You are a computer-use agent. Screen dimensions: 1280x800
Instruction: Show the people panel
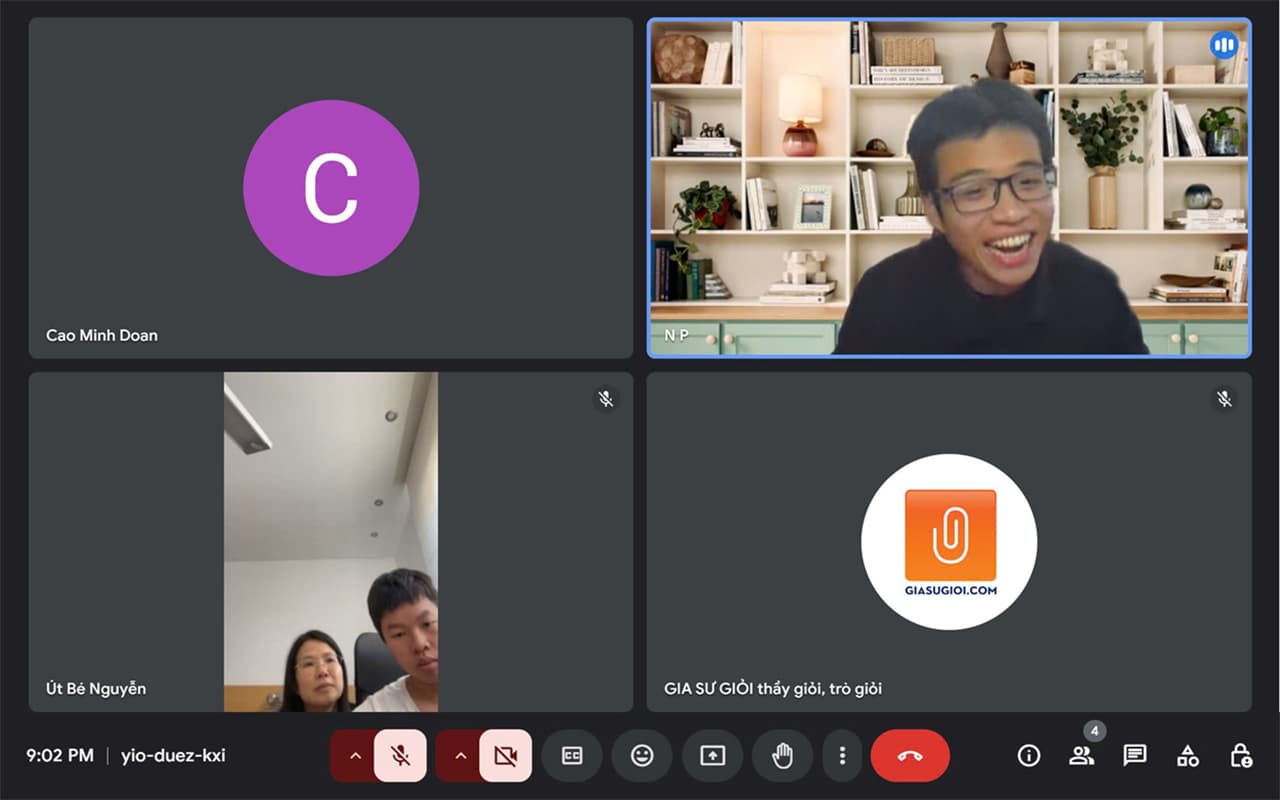(1081, 756)
